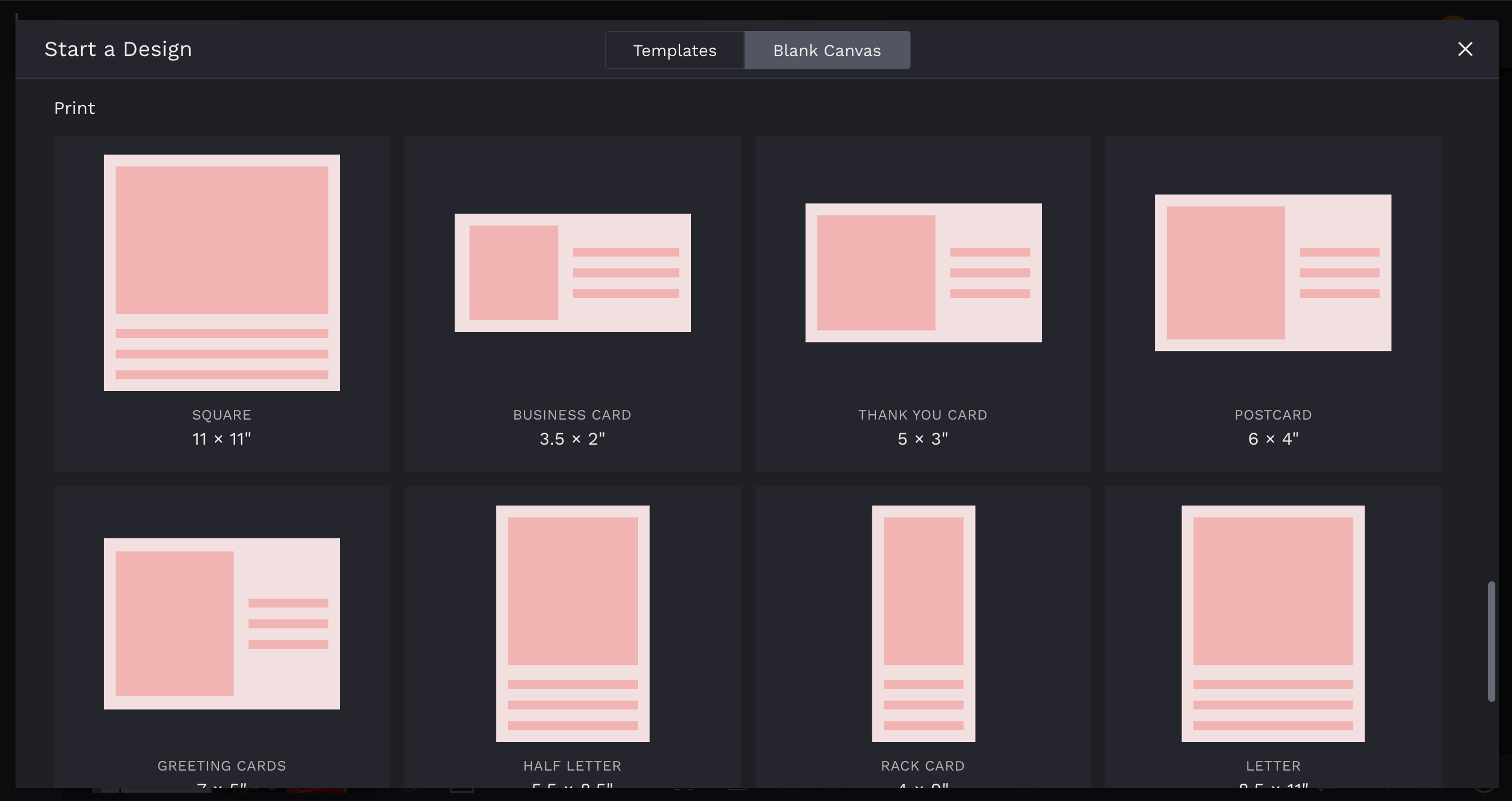Screen dimensions: 1512x801
Task: Pick the Thank You Card canvas thumbnail
Action: tap(924, 273)
